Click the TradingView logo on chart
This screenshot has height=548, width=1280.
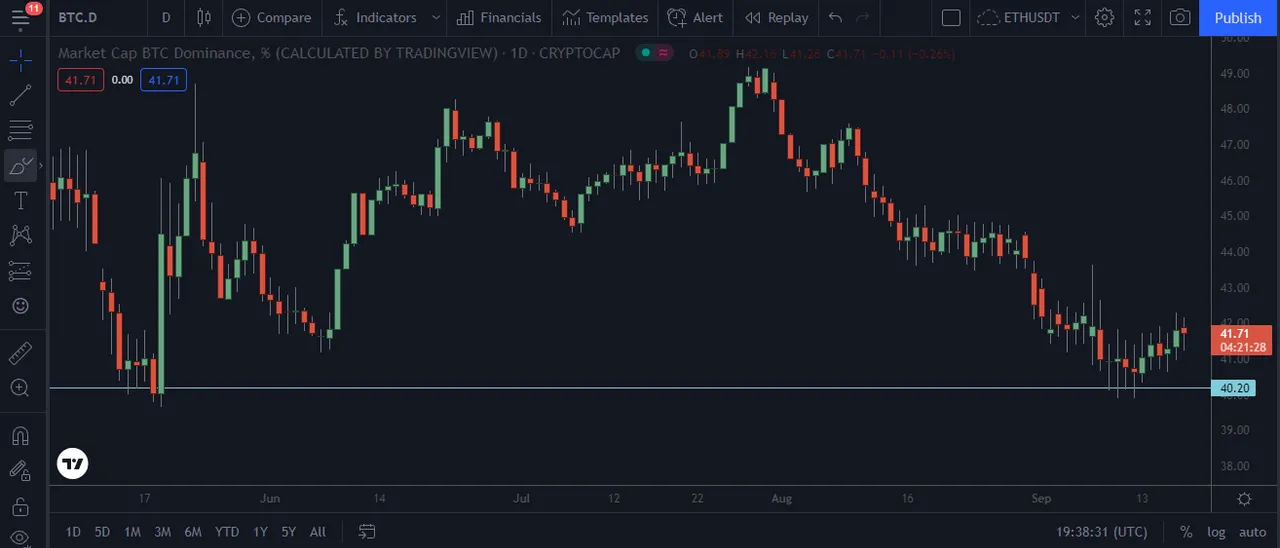pos(73,463)
